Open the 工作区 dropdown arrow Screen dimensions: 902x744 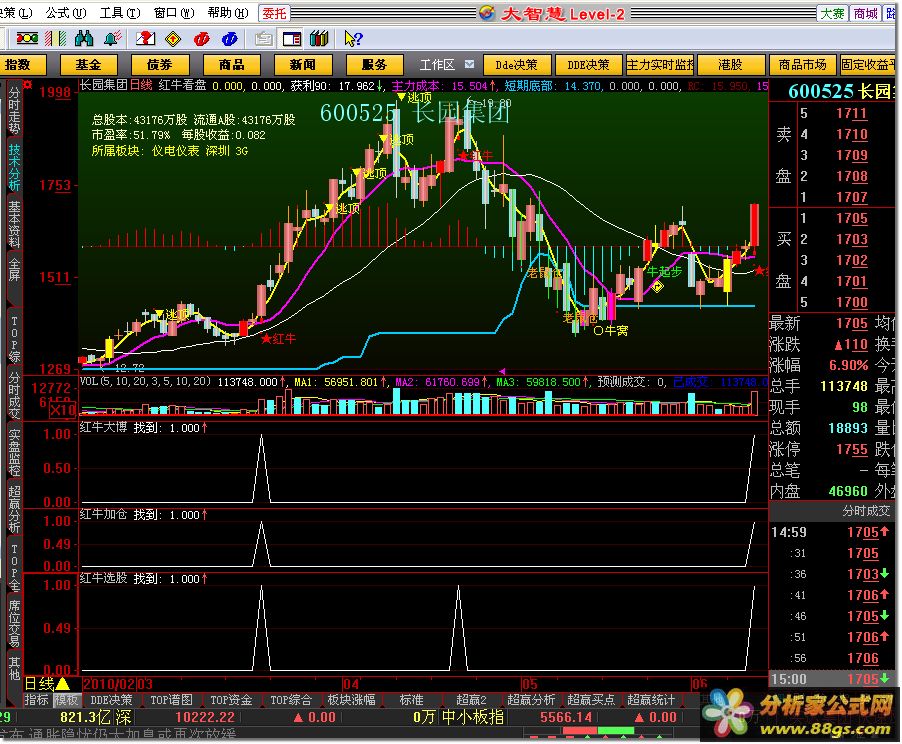tap(469, 64)
